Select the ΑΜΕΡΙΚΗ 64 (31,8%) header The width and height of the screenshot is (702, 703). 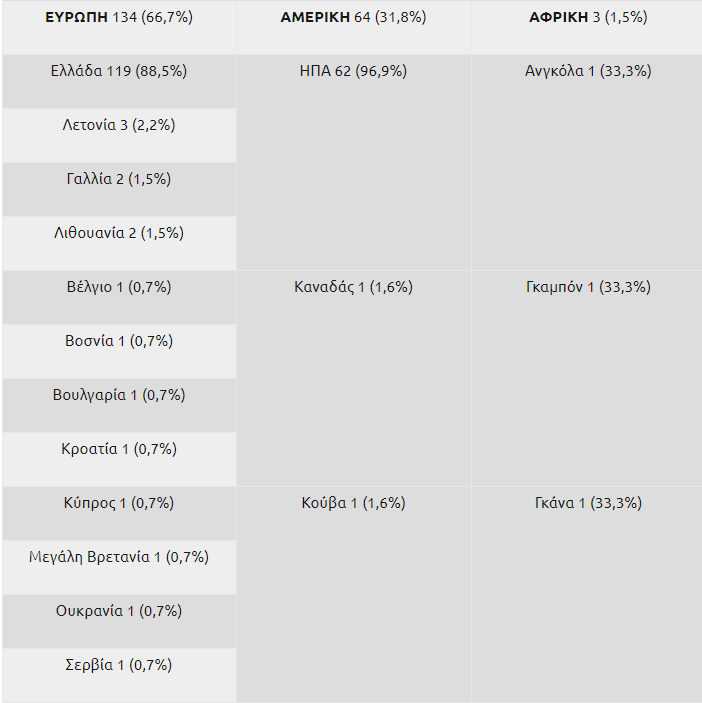pos(353,18)
